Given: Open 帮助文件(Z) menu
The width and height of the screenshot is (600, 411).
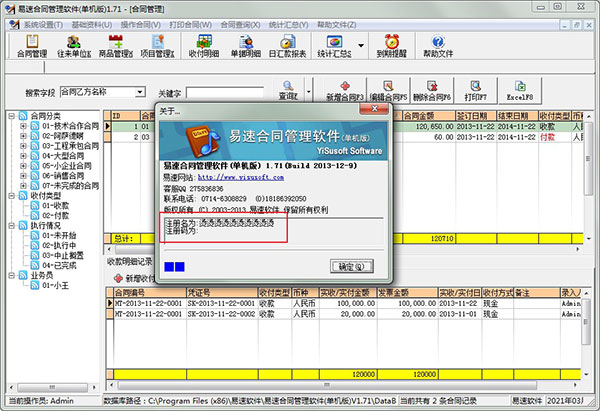Looking at the screenshot, I should pos(337,25).
